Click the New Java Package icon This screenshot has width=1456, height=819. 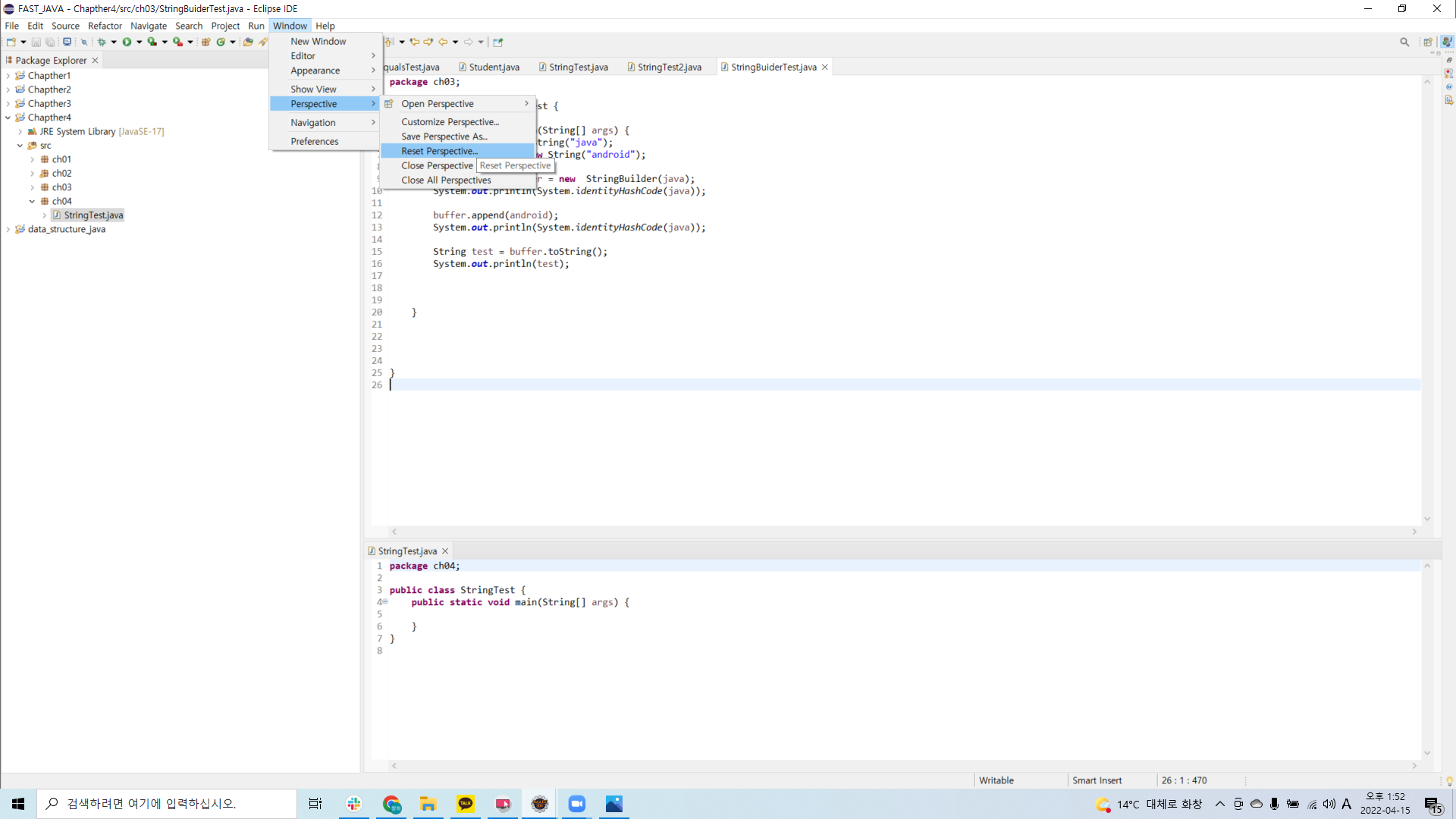pos(206,42)
